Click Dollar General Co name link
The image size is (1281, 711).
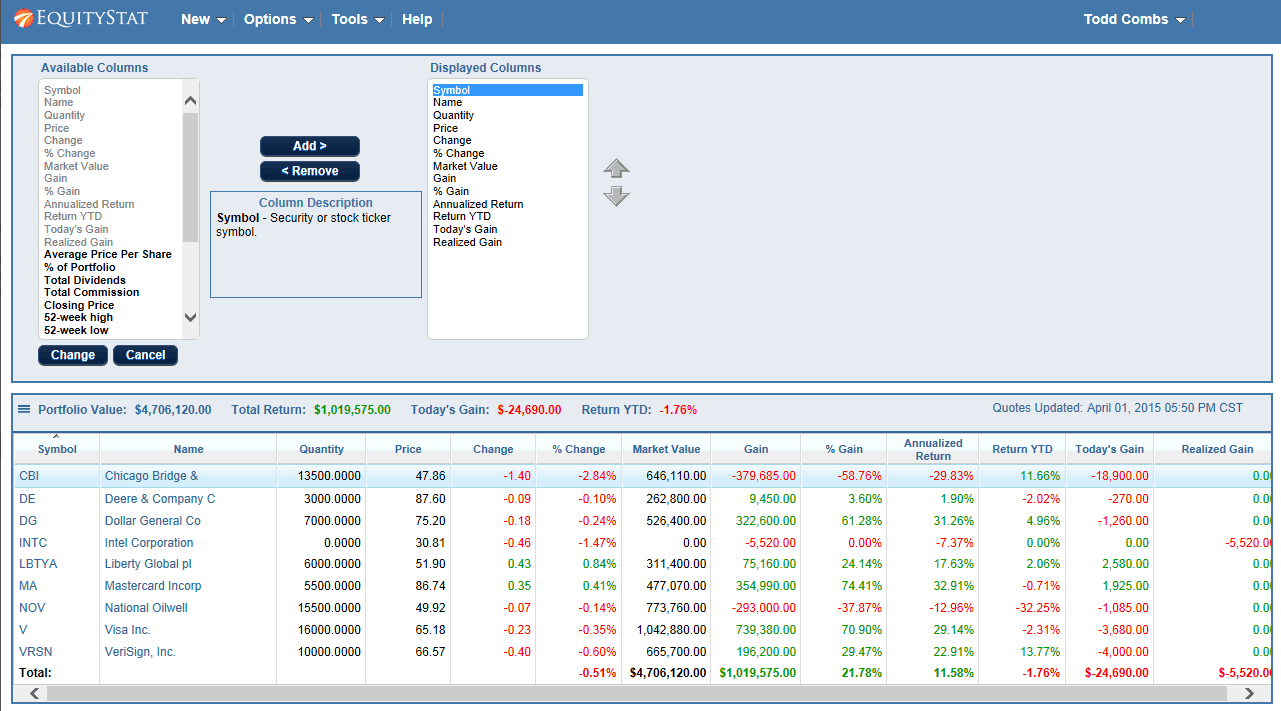(x=153, y=520)
